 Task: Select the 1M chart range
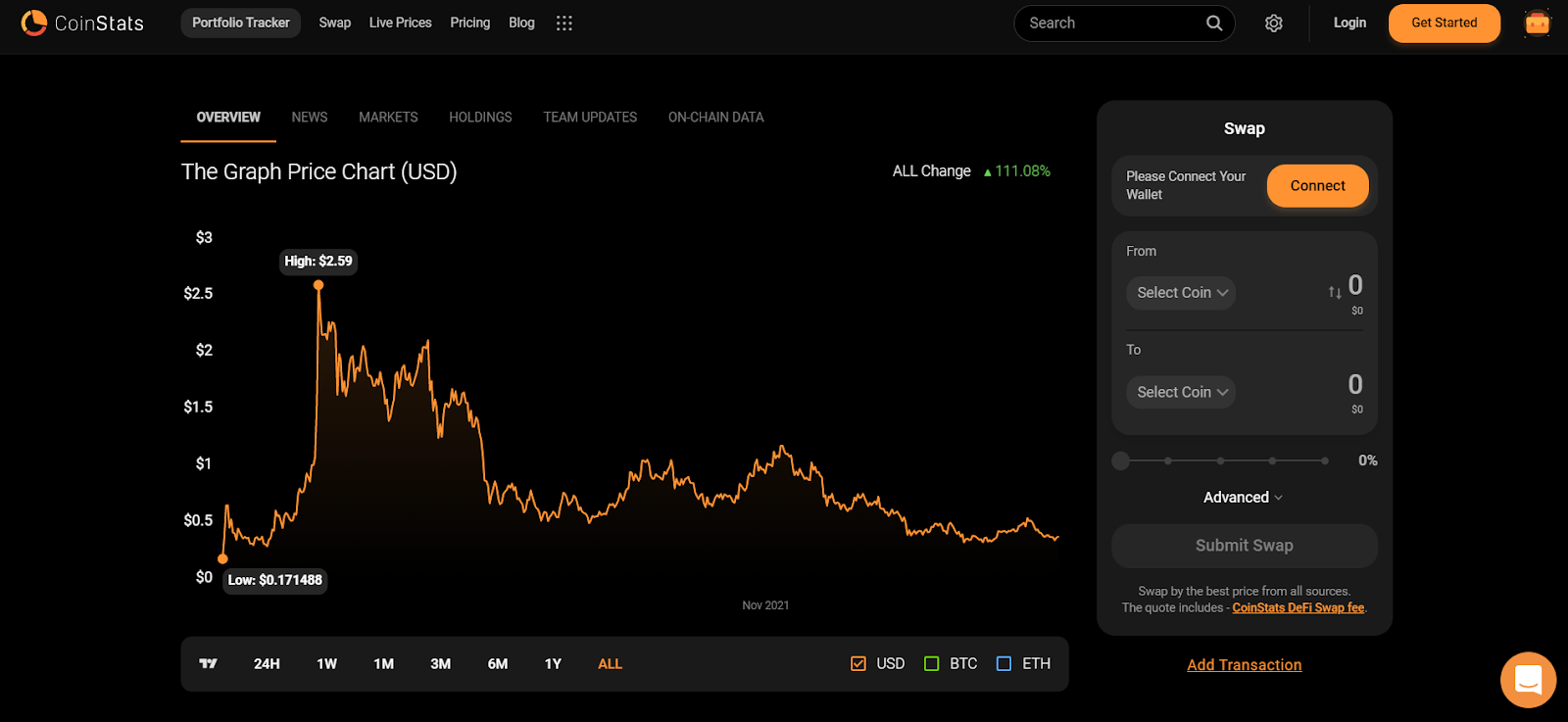pyautogui.click(x=383, y=664)
